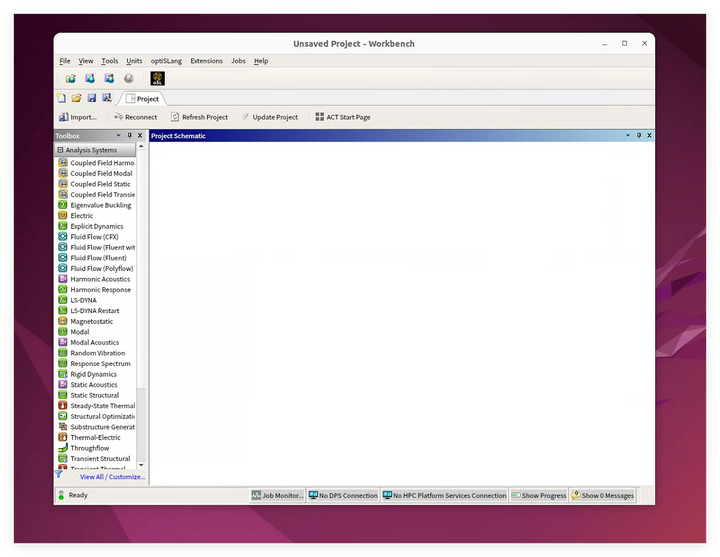Click the Import... button
Image resolution: width=720 pixels, height=557 pixels.
[78, 117]
